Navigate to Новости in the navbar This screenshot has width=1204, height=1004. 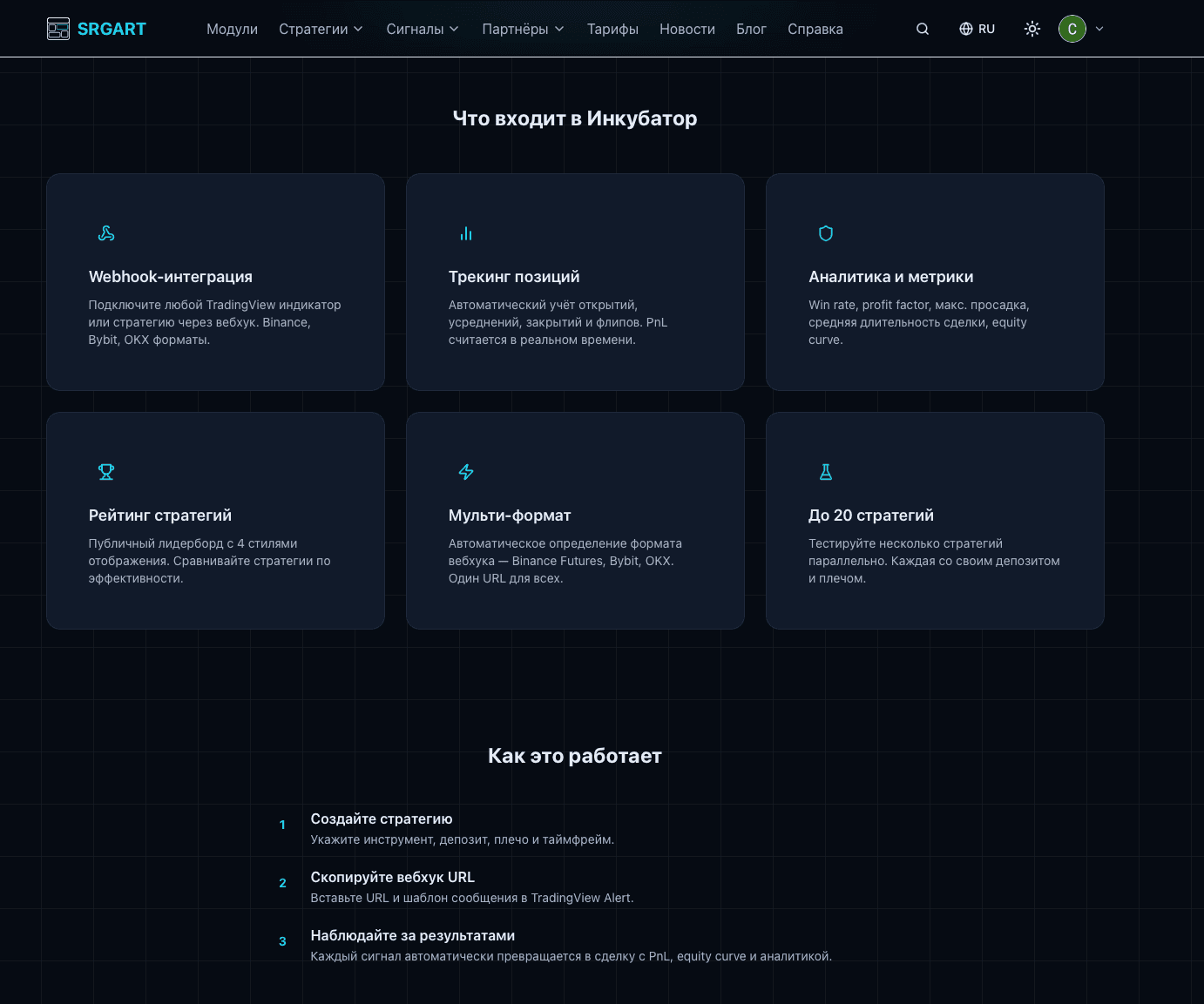click(x=687, y=29)
